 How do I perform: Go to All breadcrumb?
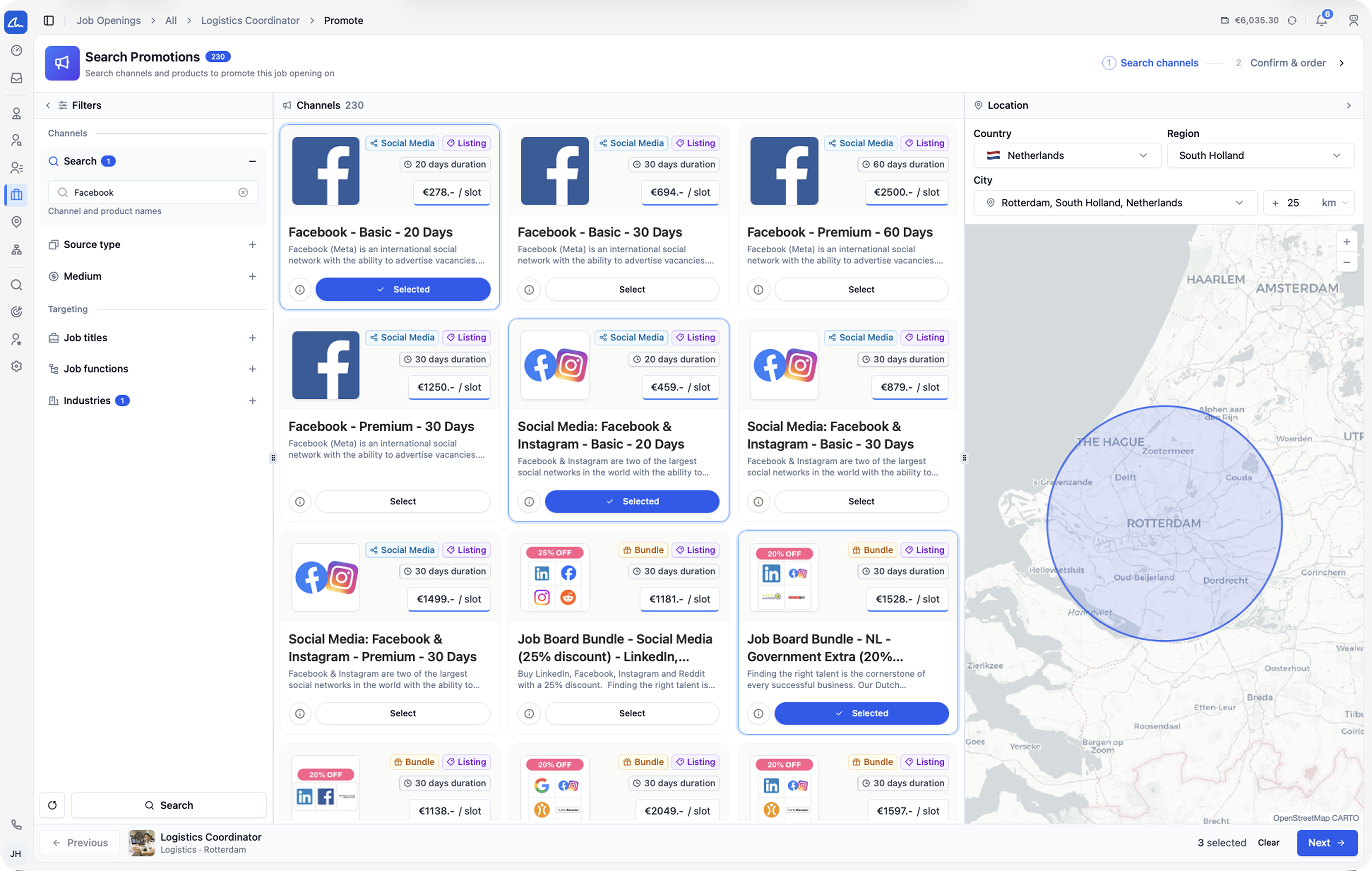[x=171, y=20]
